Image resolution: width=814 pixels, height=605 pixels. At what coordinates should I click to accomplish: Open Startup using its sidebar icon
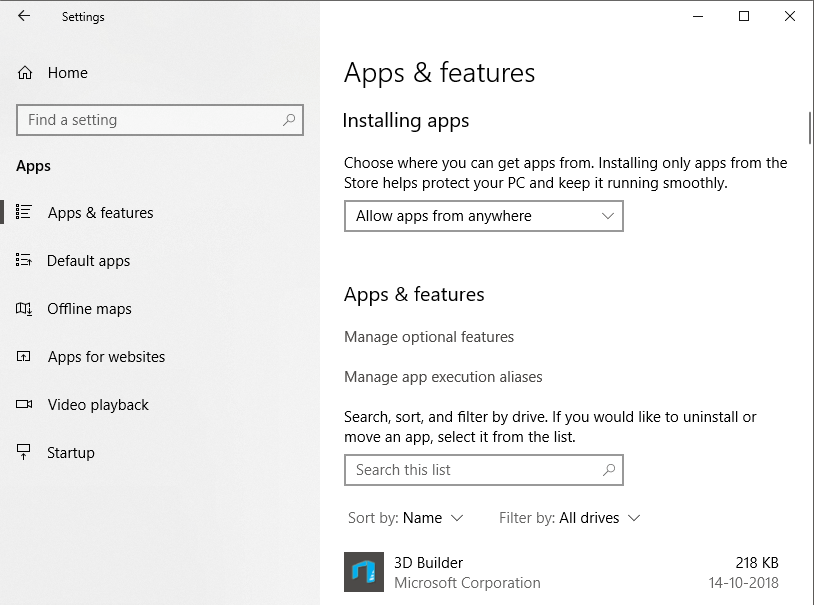[x=24, y=453]
